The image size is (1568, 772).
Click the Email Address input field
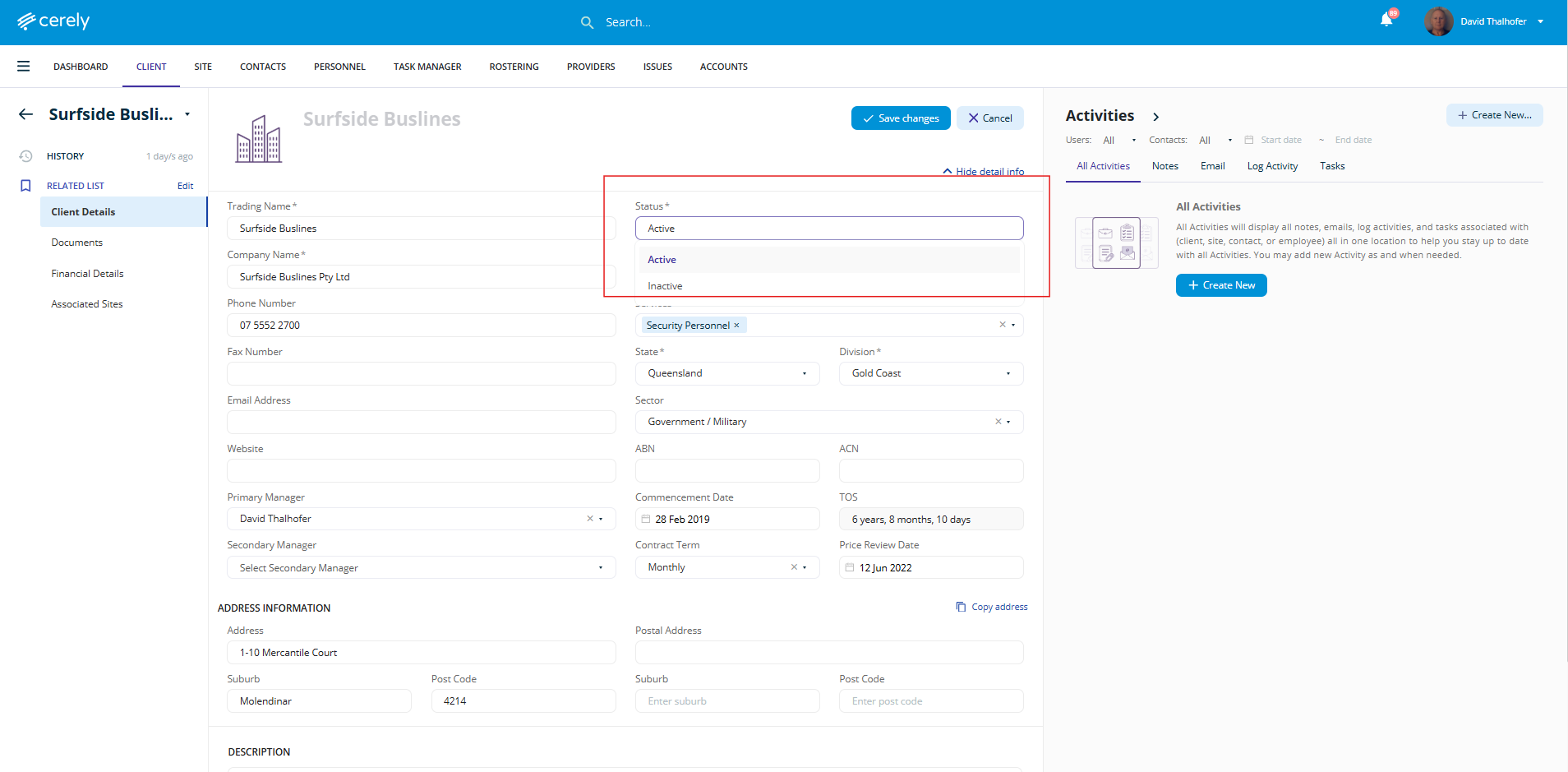pos(421,423)
